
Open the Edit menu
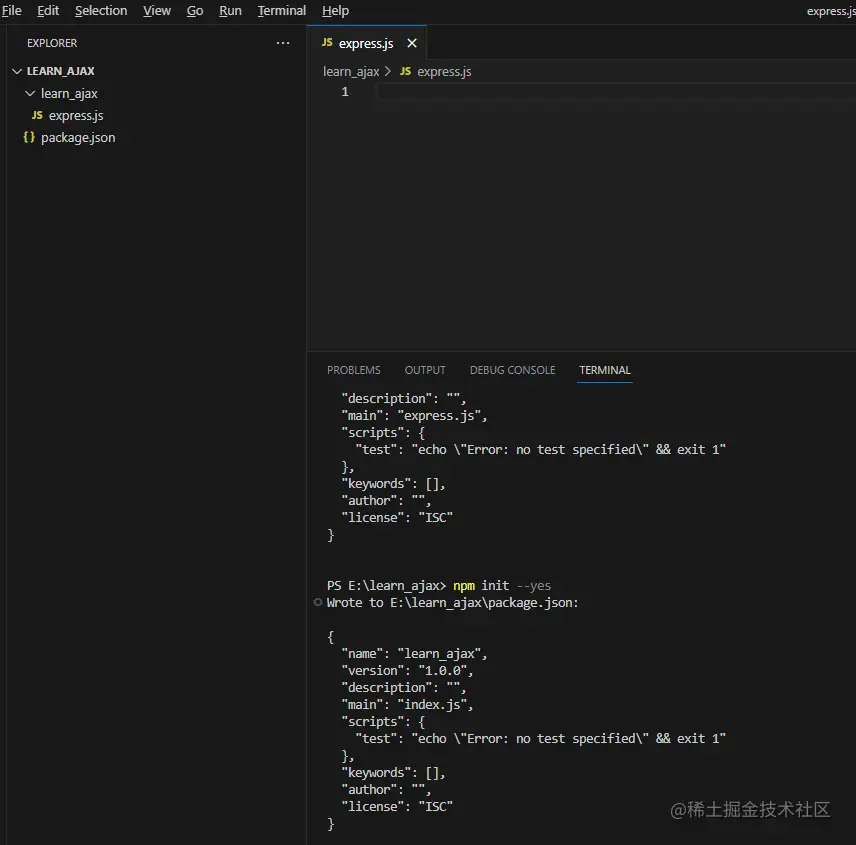[47, 10]
